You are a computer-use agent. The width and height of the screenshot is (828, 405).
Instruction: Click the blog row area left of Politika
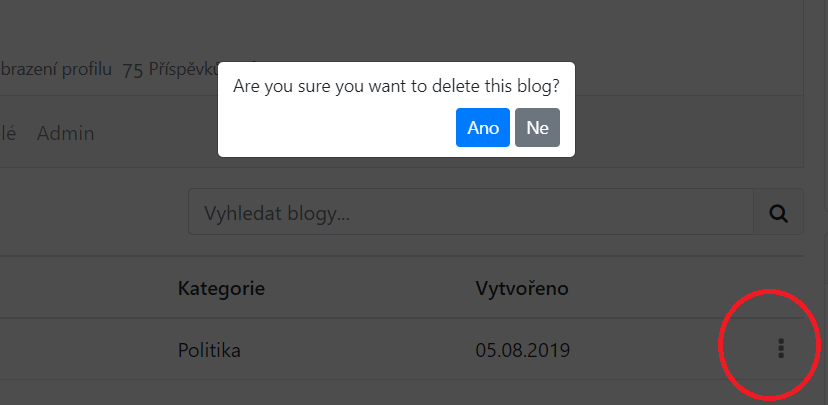point(80,350)
